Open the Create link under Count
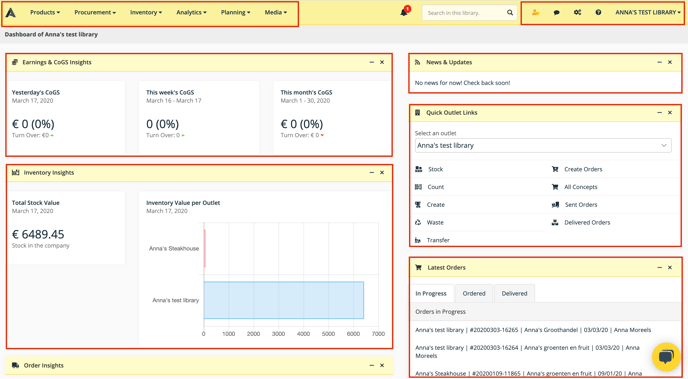Viewport: 688px width, 379px height. tap(435, 204)
